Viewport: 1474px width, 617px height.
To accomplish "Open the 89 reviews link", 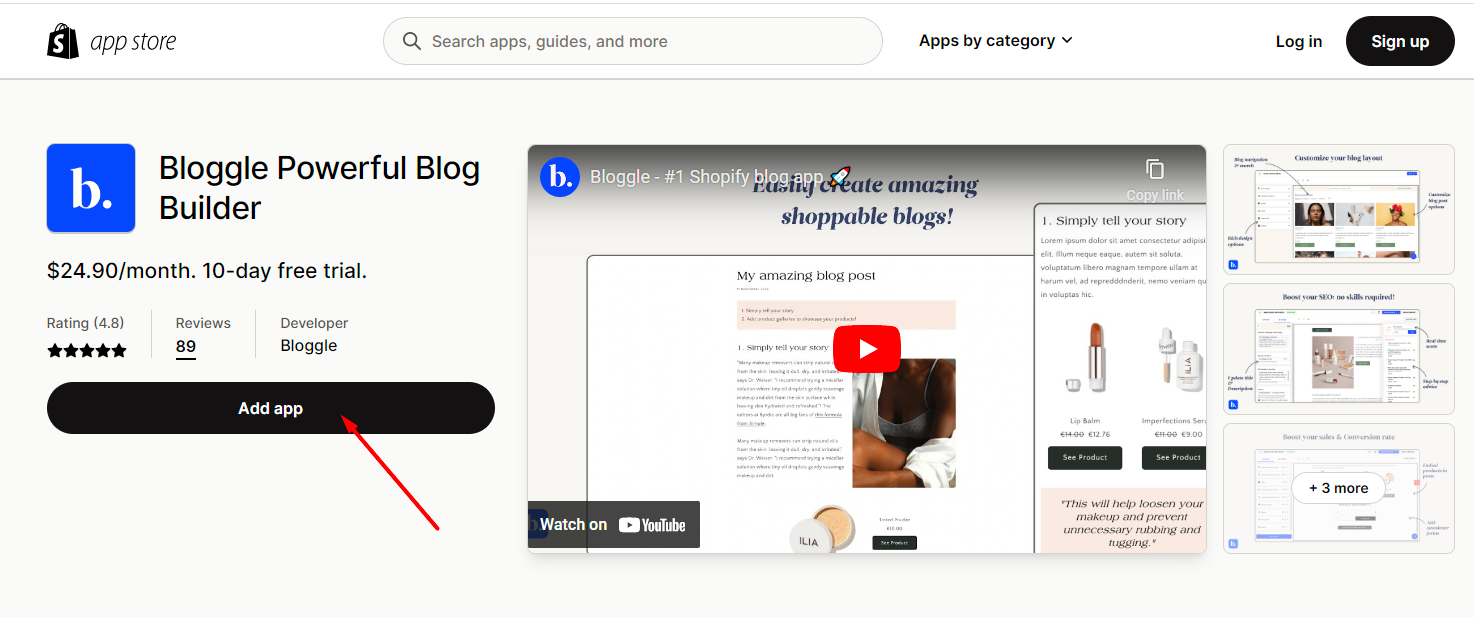I will coord(185,346).
